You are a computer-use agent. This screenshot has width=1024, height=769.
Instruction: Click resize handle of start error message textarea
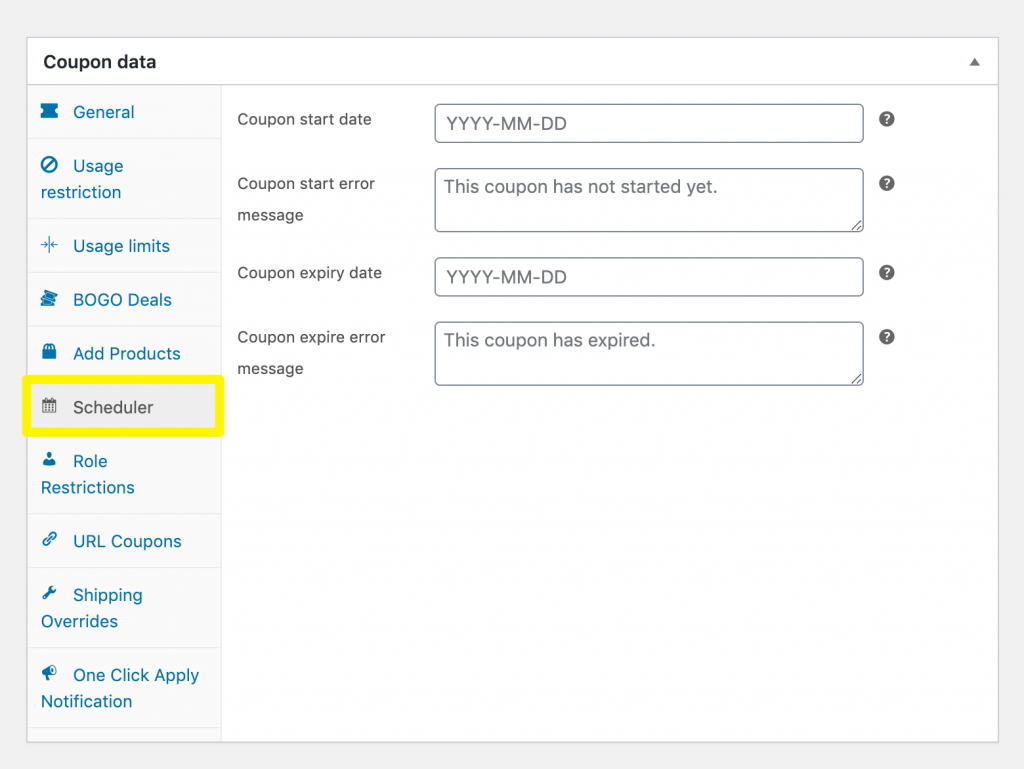tap(856, 225)
